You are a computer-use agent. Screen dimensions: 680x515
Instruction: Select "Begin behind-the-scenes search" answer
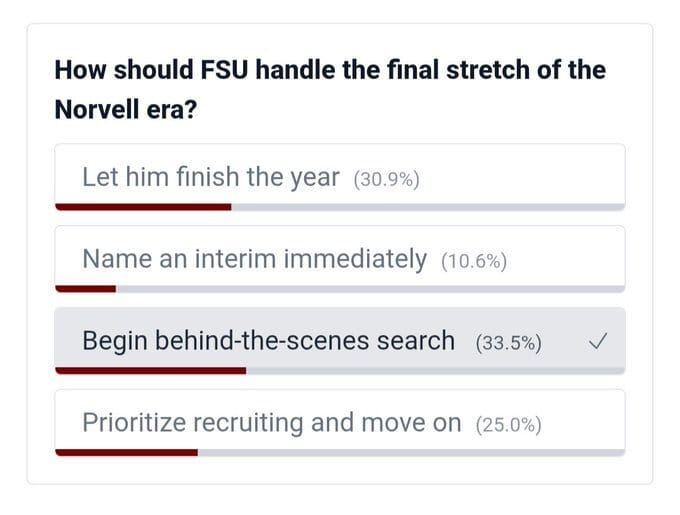point(268,341)
